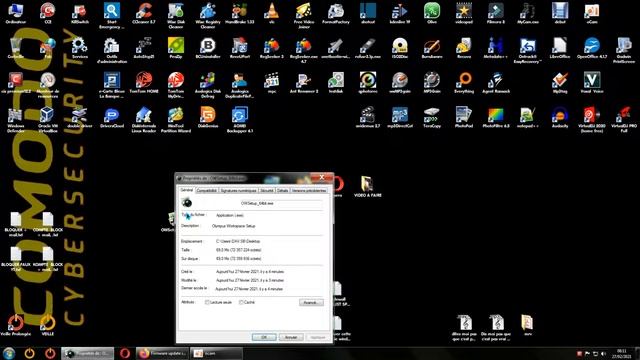The image size is (640, 360).
Task: Click the volume icon in system tray
Action: (x=603, y=354)
